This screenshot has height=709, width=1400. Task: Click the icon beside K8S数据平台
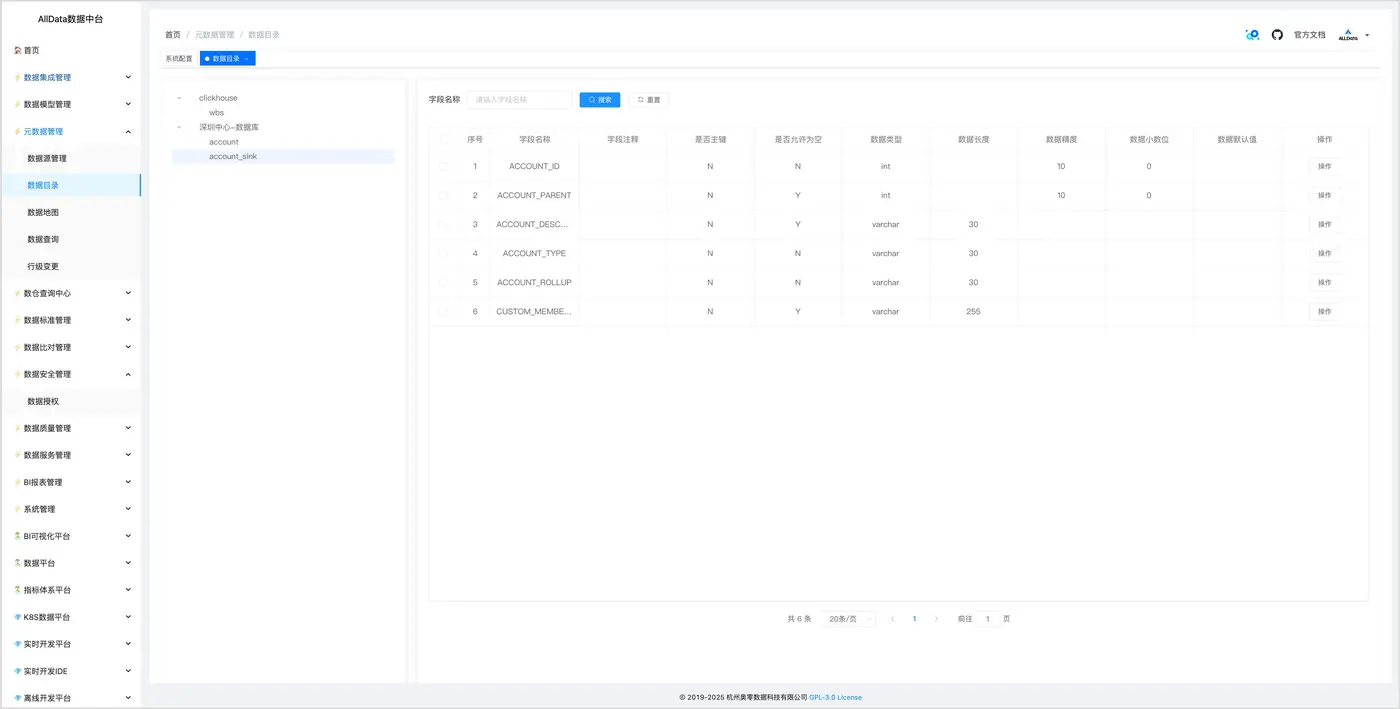(17, 617)
